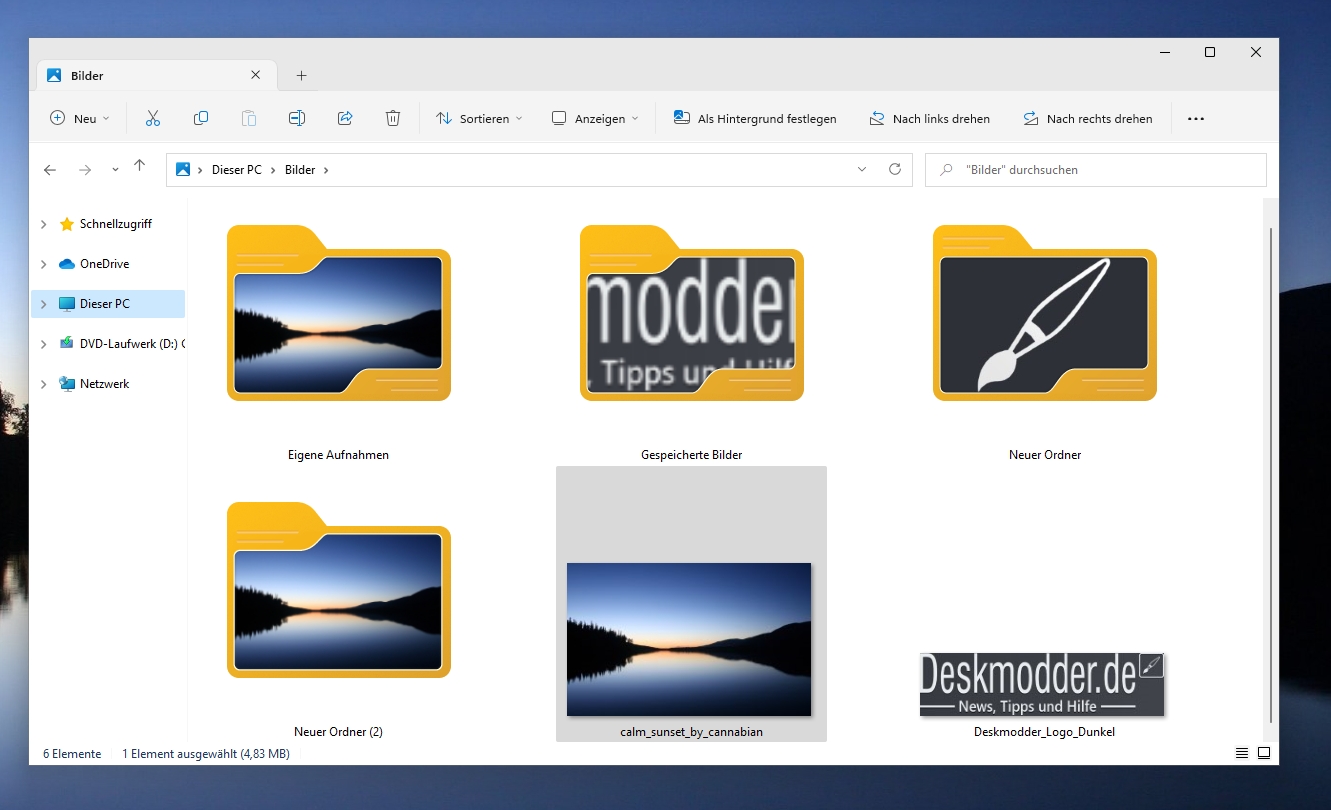Click the Neuer Ordner (2) label text
This screenshot has width=1331, height=810.
point(338,732)
